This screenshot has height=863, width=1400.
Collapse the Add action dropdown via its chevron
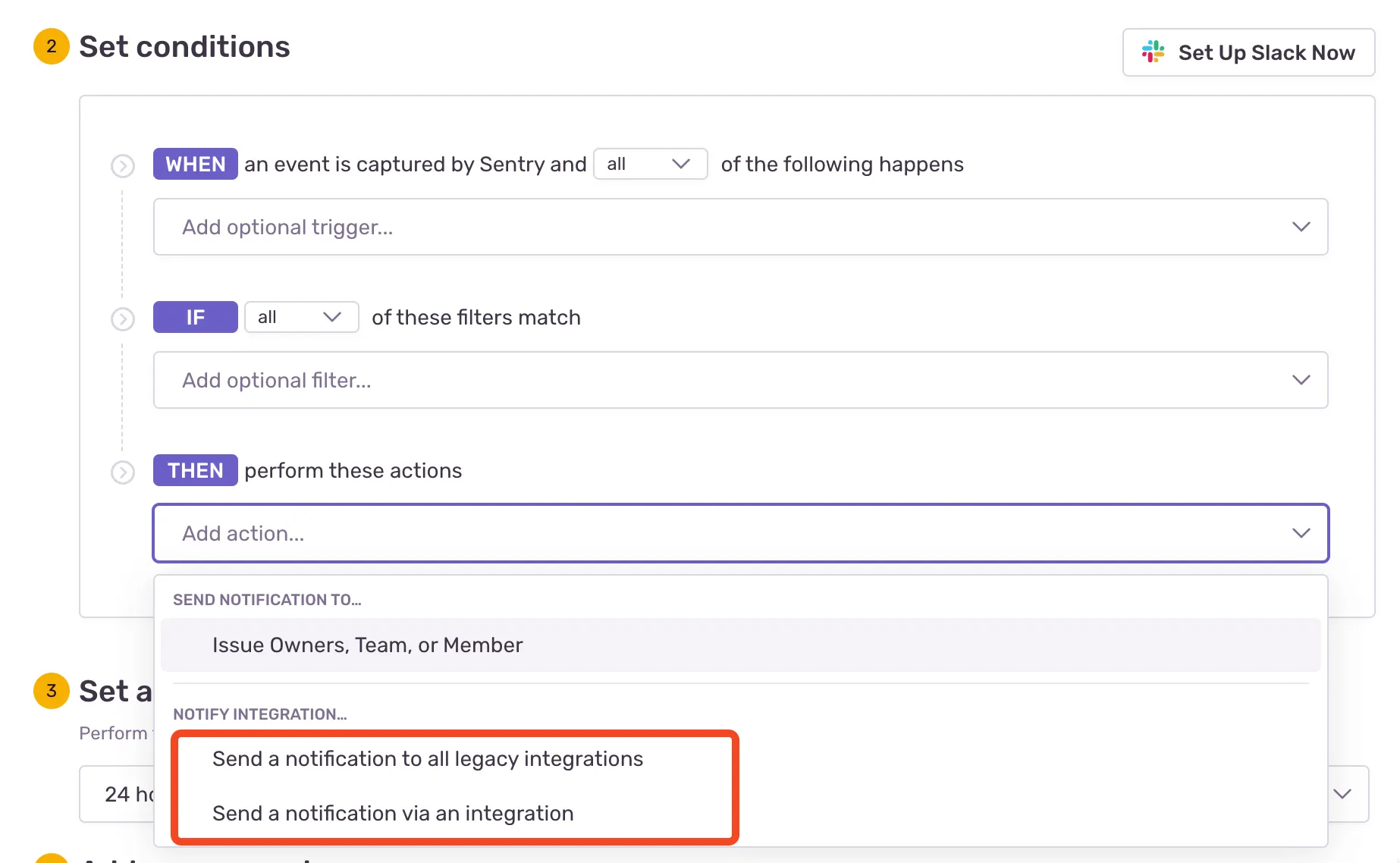[x=1301, y=533]
